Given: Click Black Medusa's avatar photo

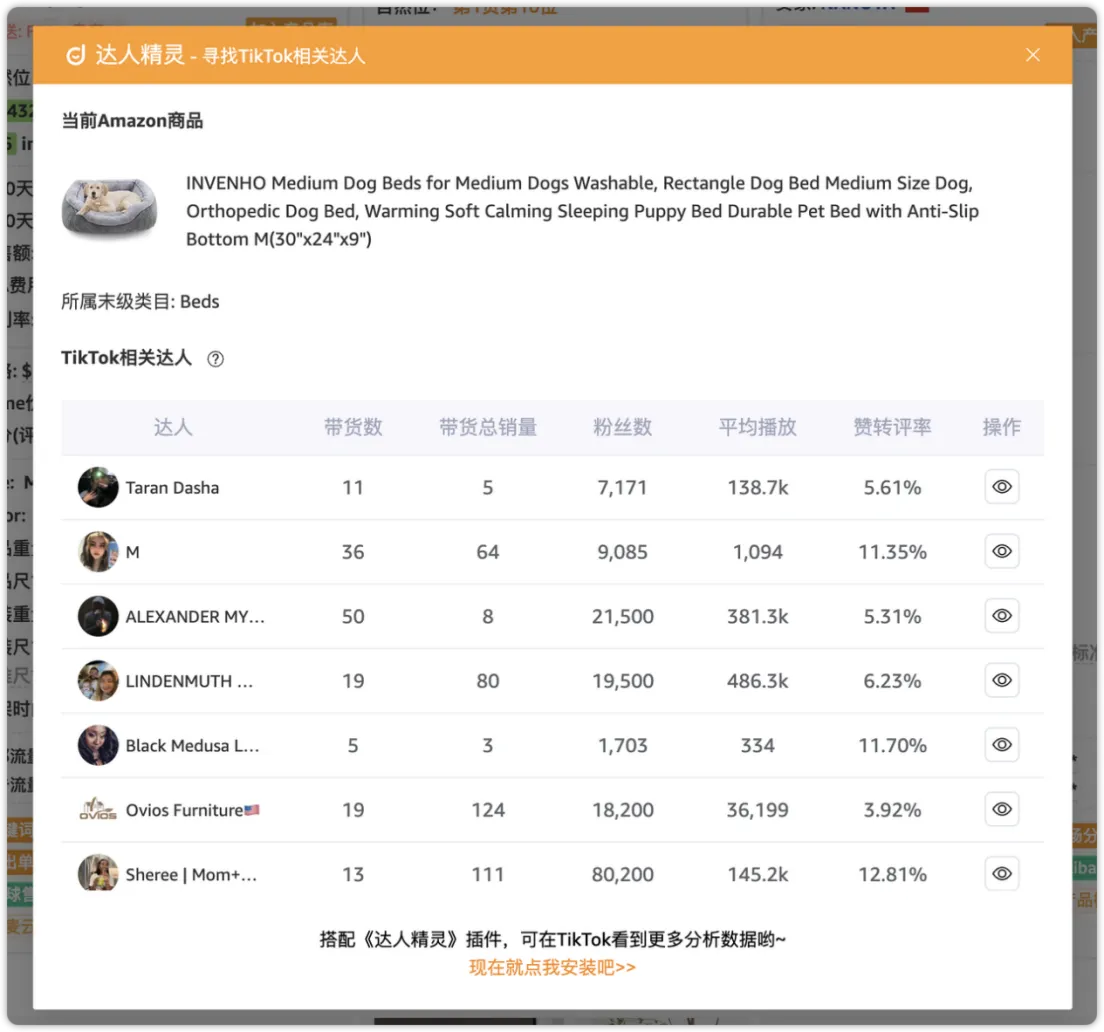Looking at the screenshot, I should 97,744.
